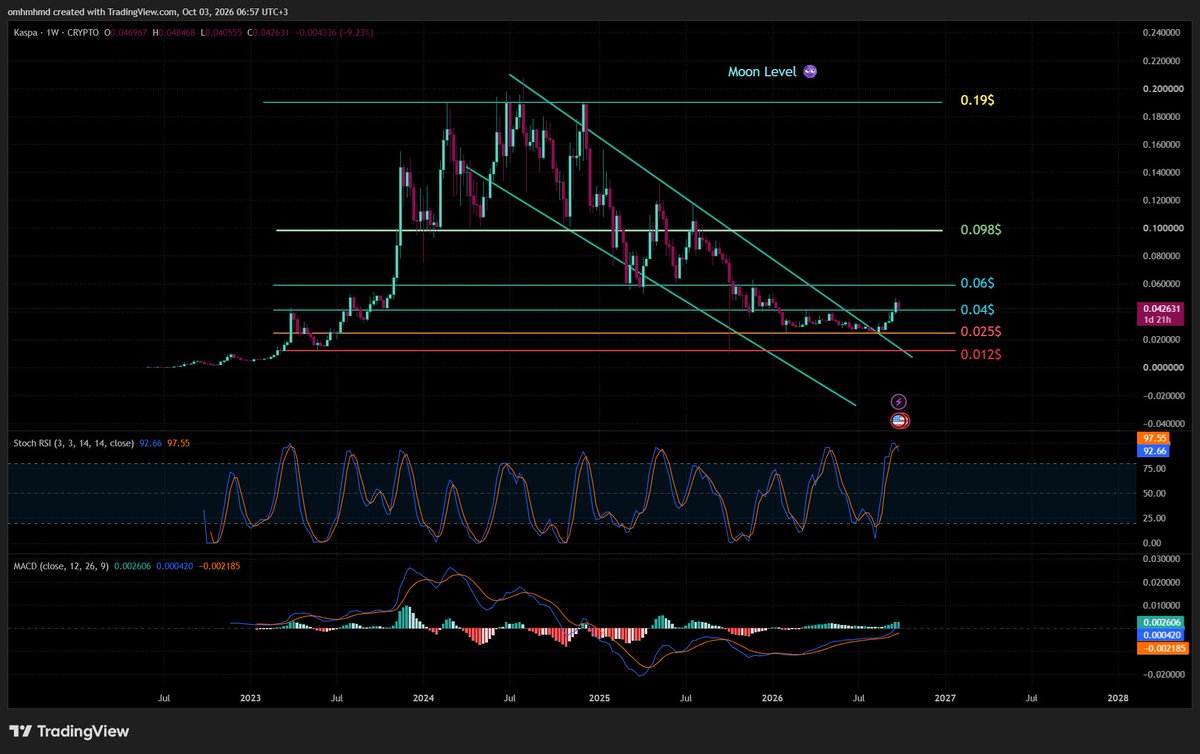Click the 2027 label on the time axis
Screen dimensions: 1200x754
(946, 697)
